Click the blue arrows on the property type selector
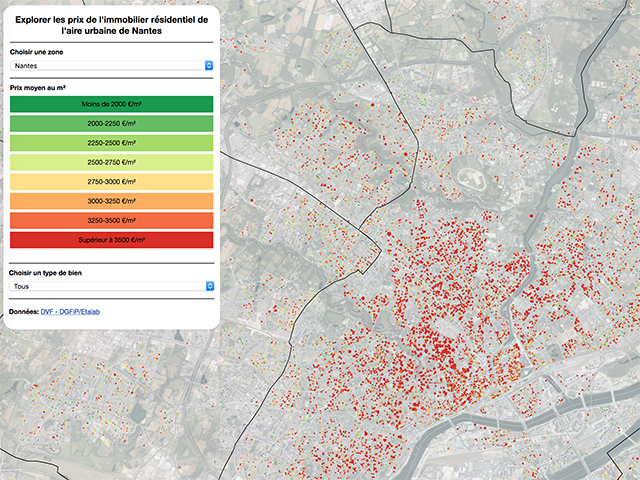 click(x=208, y=285)
